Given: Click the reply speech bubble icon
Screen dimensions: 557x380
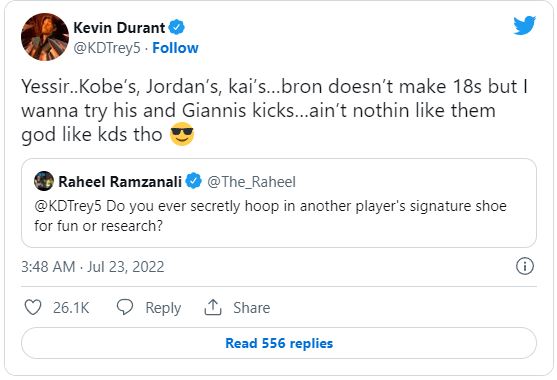Looking at the screenshot, I should point(125,307).
